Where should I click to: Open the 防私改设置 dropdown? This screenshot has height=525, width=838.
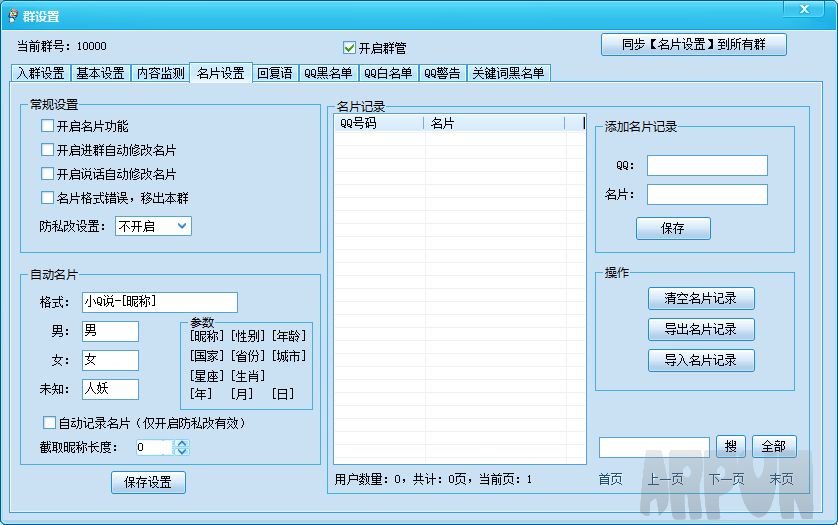tap(153, 226)
